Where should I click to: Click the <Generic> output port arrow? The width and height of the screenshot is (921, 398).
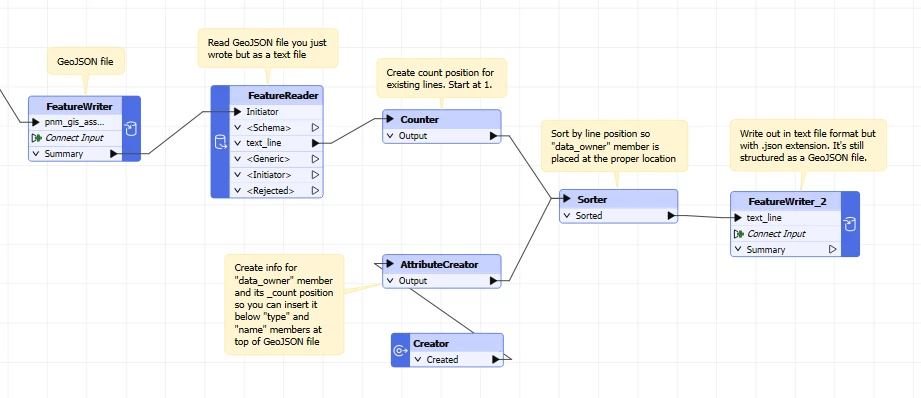tap(315, 158)
